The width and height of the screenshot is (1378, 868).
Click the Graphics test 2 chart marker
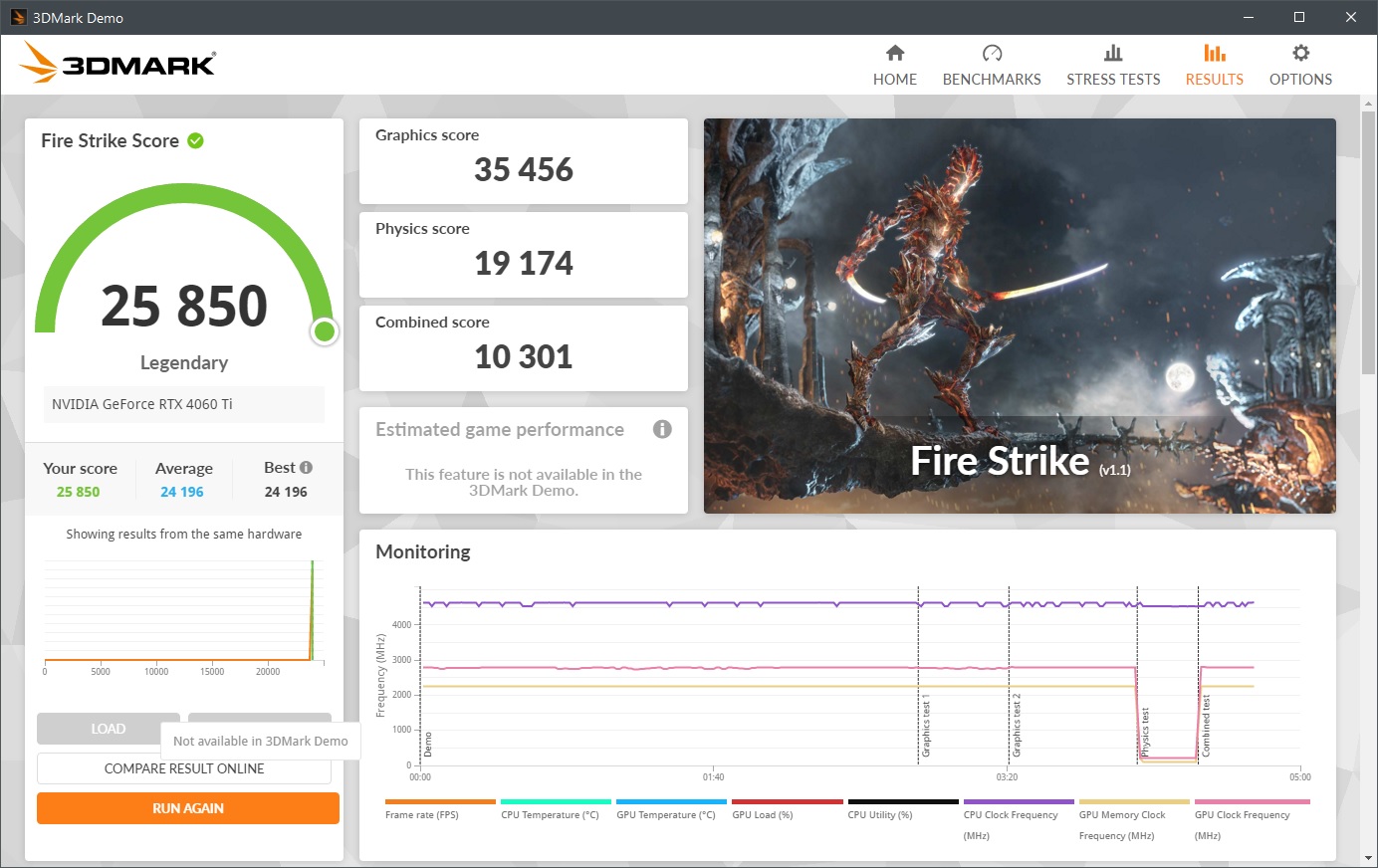[x=1017, y=726]
